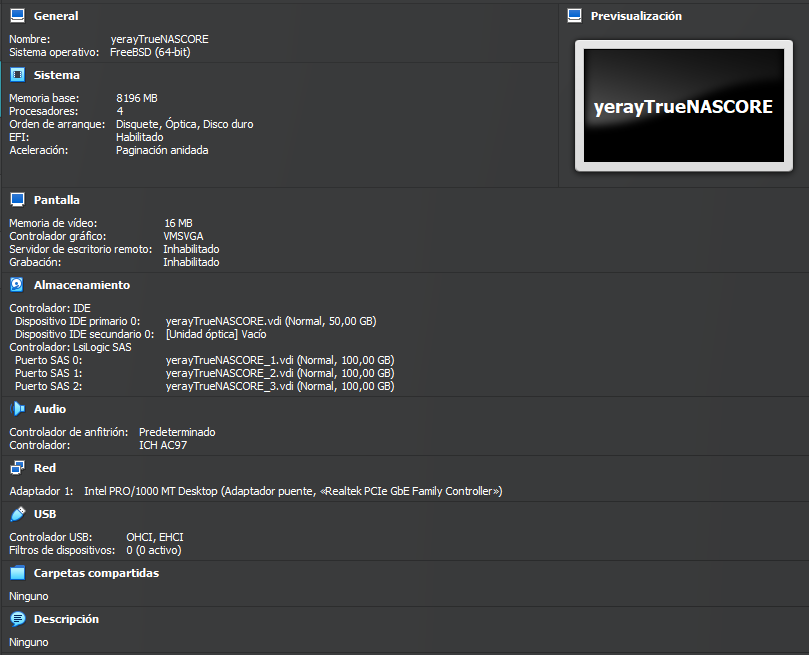809x655 pixels.
Task: Click the Puerto SAS 2 label
Action: point(48,386)
